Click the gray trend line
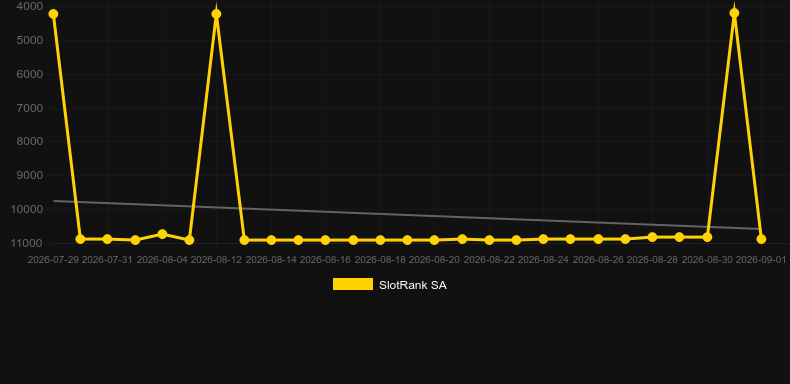Screen dimensions: 790x384 [x=407, y=215]
